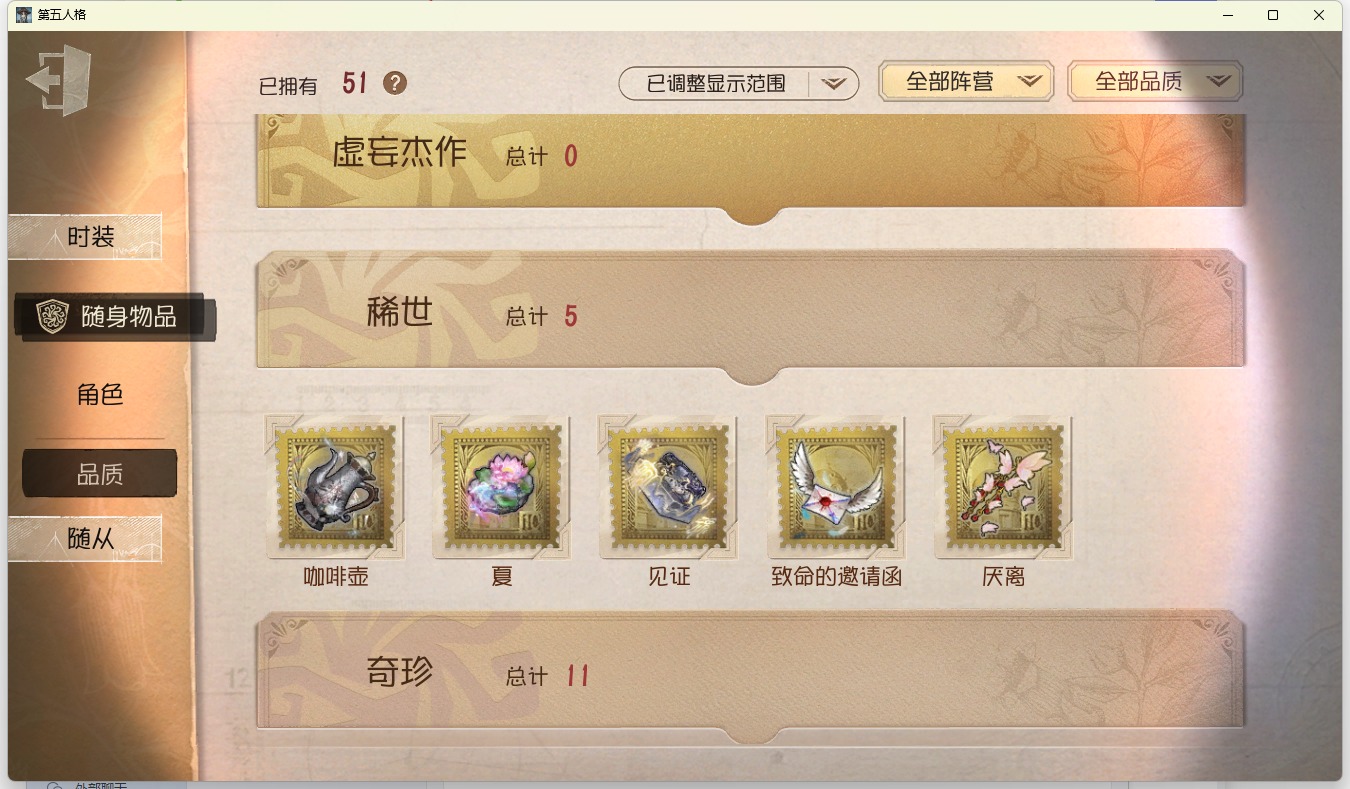Collapse the 稀世 rarity section header
Image resolution: width=1350 pixels, height=789 pixels.
click(751, 312)
